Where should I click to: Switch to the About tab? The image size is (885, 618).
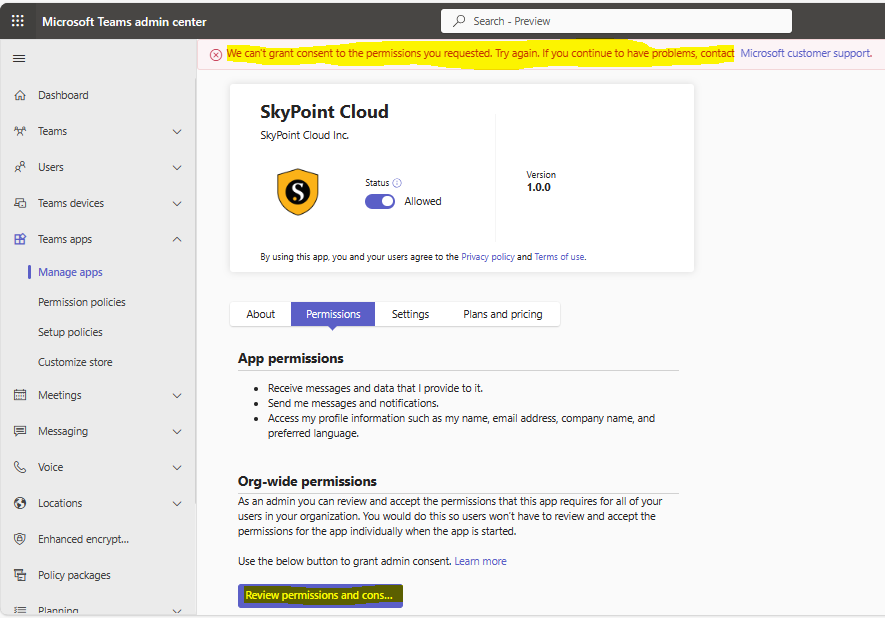pyautogui.click(x=260, y=314)
